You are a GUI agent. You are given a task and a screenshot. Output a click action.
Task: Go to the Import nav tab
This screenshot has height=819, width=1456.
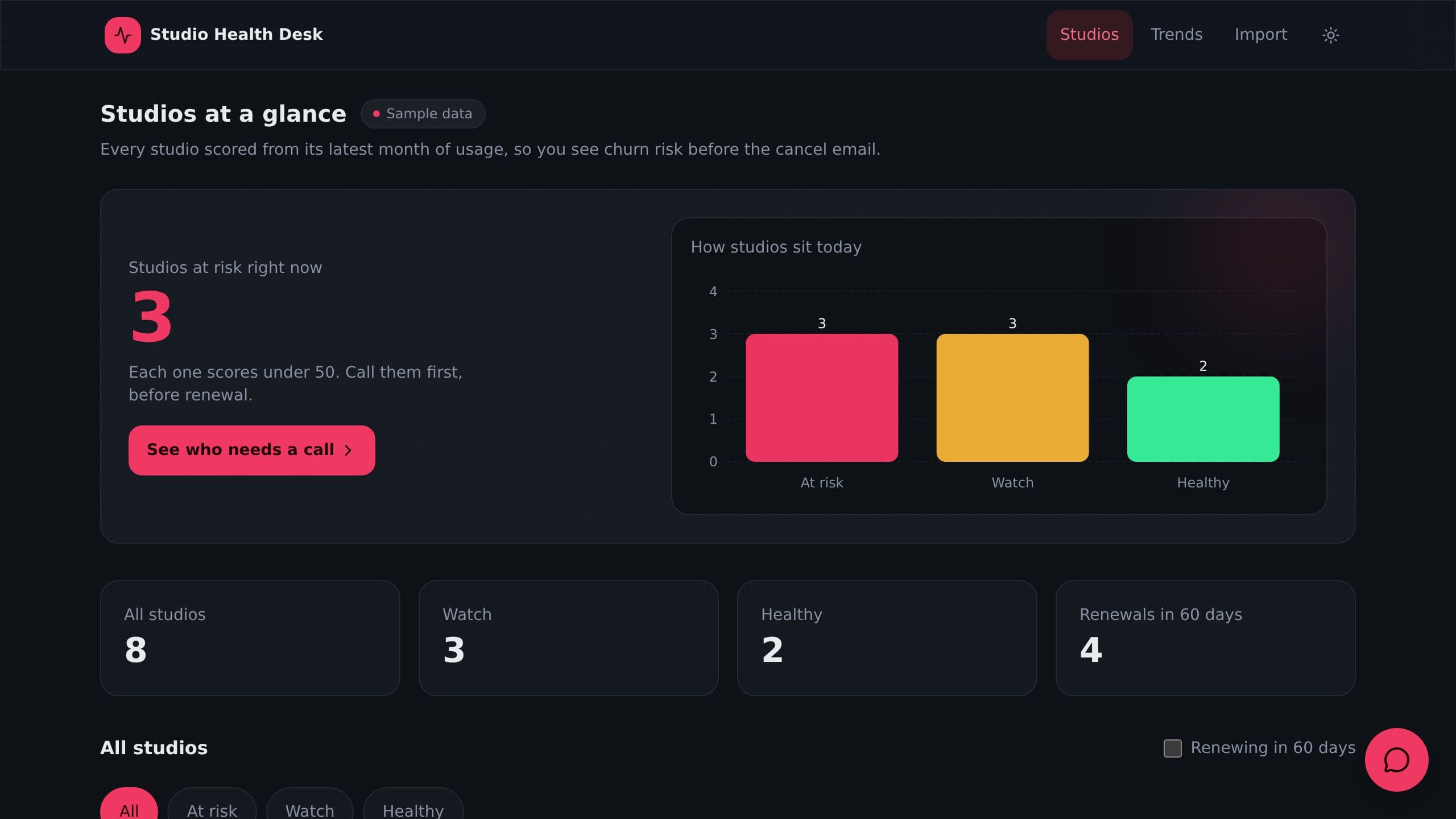coord(1260,35)
